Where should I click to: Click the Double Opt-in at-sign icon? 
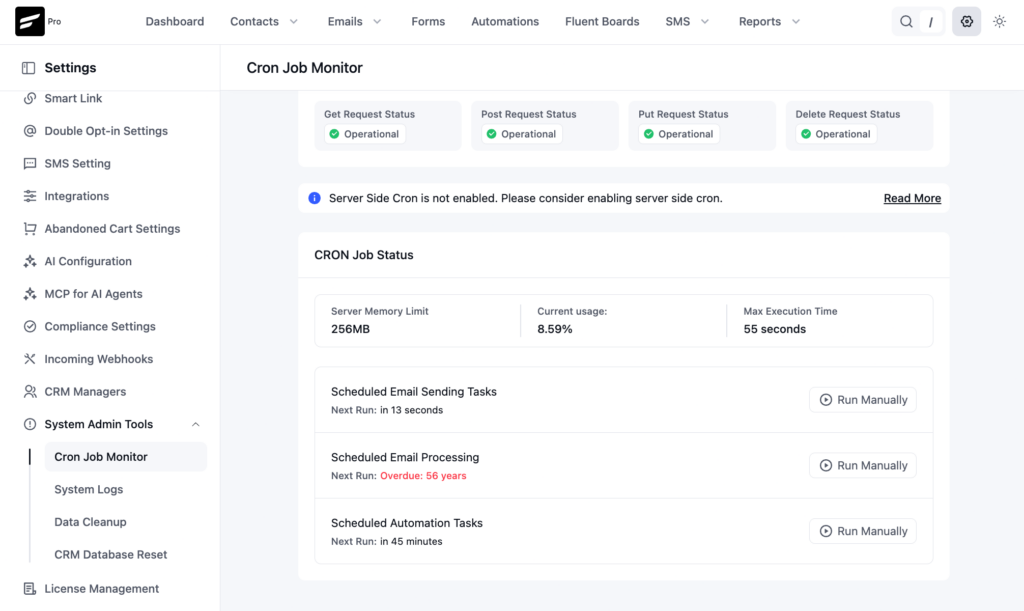click(29, 131)
